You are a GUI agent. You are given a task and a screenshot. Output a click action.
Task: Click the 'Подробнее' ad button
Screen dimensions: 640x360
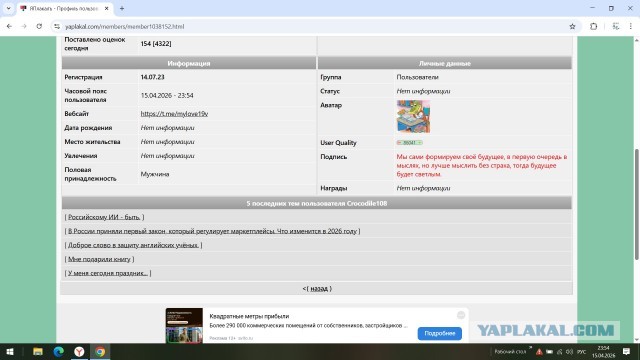(x=440, y=333)
